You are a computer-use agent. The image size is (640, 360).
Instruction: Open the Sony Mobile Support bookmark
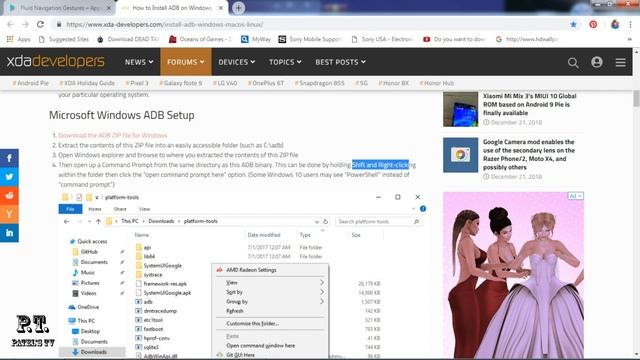coord(310,39)
